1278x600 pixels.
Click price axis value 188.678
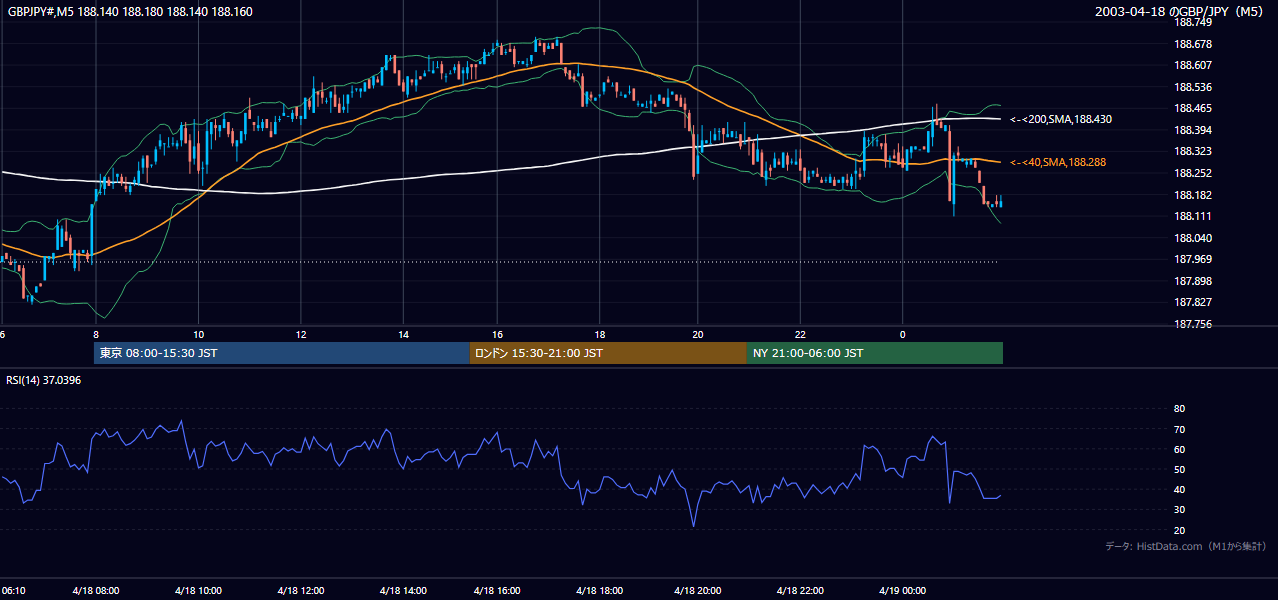[1192, 44]
